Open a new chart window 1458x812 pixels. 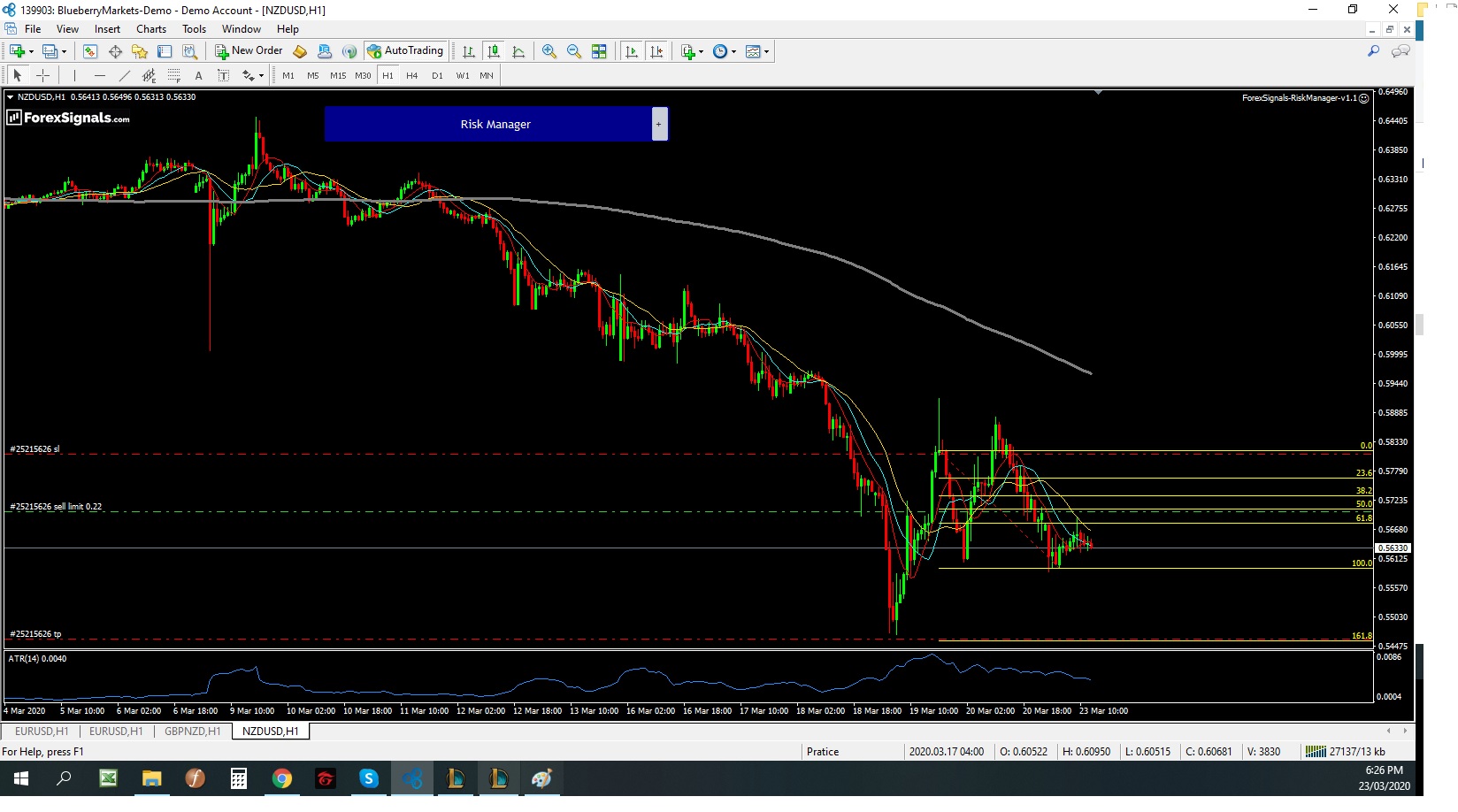[x=17, y=51]
